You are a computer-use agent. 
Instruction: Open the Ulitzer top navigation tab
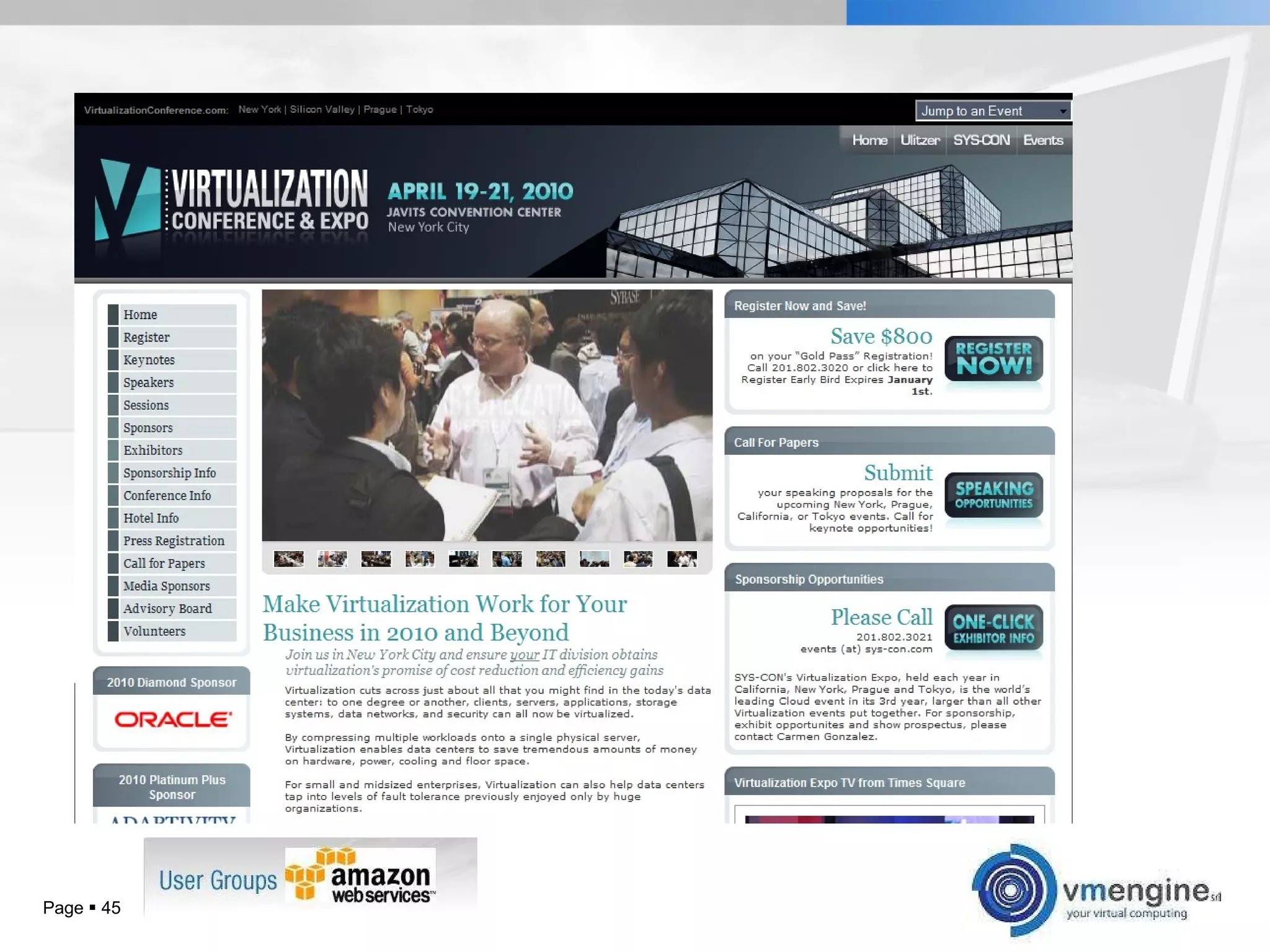[x=920, y=140]
